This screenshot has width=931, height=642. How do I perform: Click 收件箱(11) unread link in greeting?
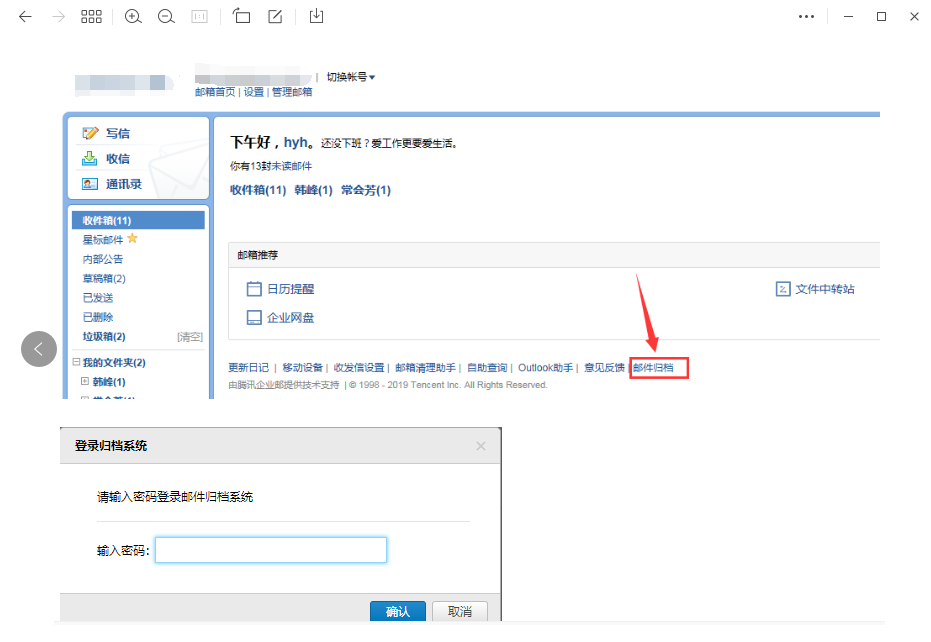(x=258, y=190)
